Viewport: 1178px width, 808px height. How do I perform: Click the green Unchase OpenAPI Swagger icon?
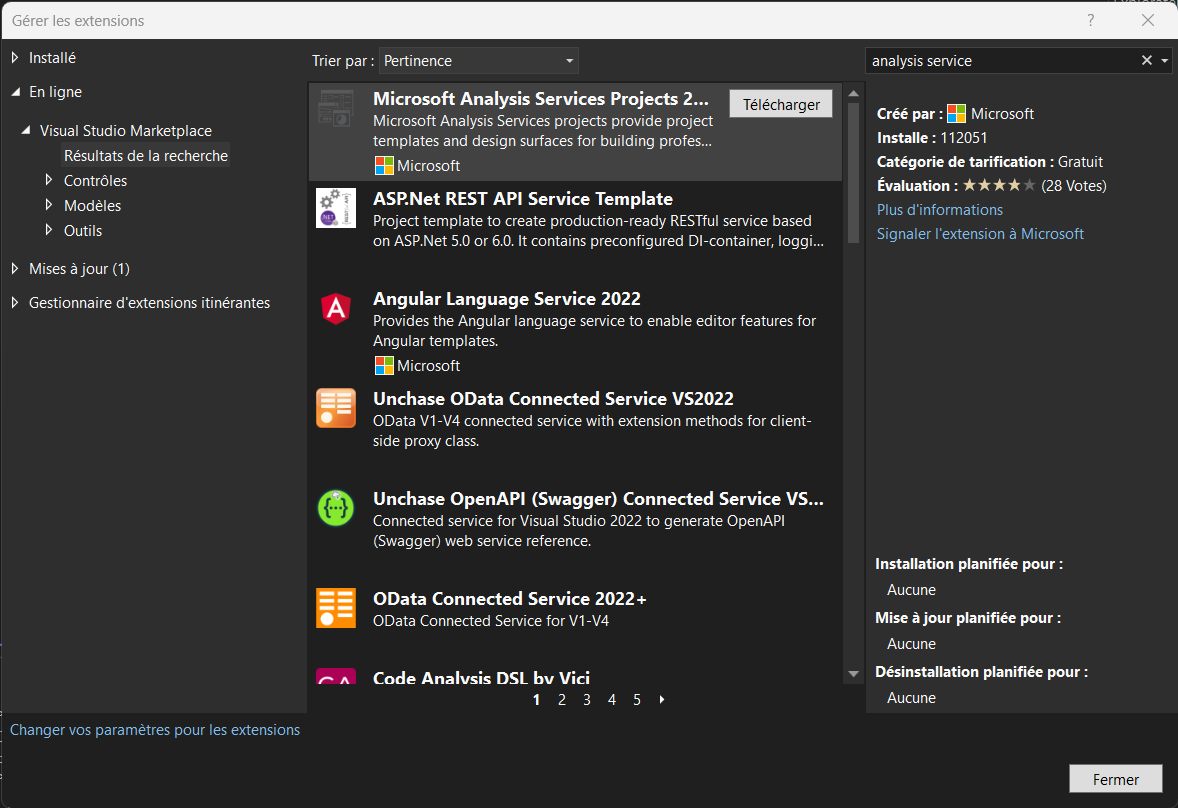(336, 508)
